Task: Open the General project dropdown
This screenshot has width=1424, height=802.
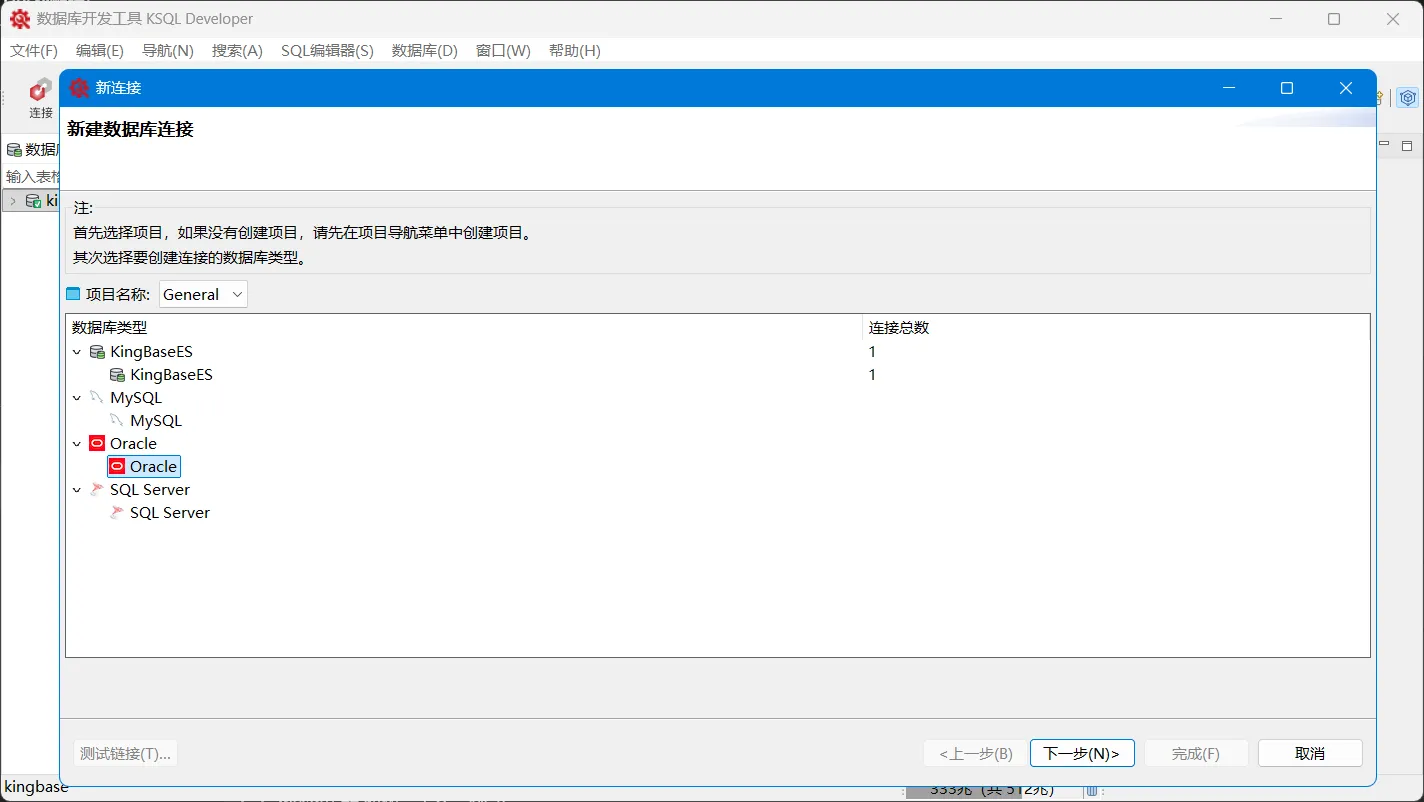Action: pyautogui.click(x=237, y=294)
